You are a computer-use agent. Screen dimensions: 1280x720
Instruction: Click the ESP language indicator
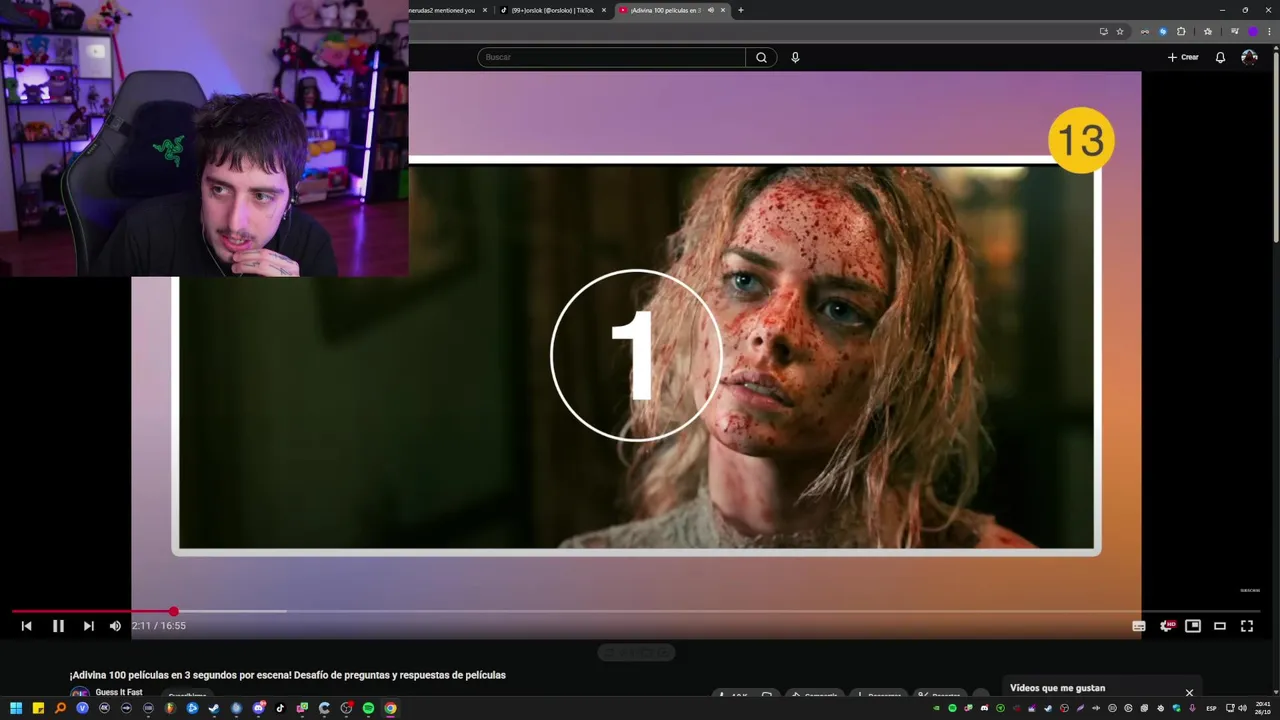click(x=1211, y=708)
